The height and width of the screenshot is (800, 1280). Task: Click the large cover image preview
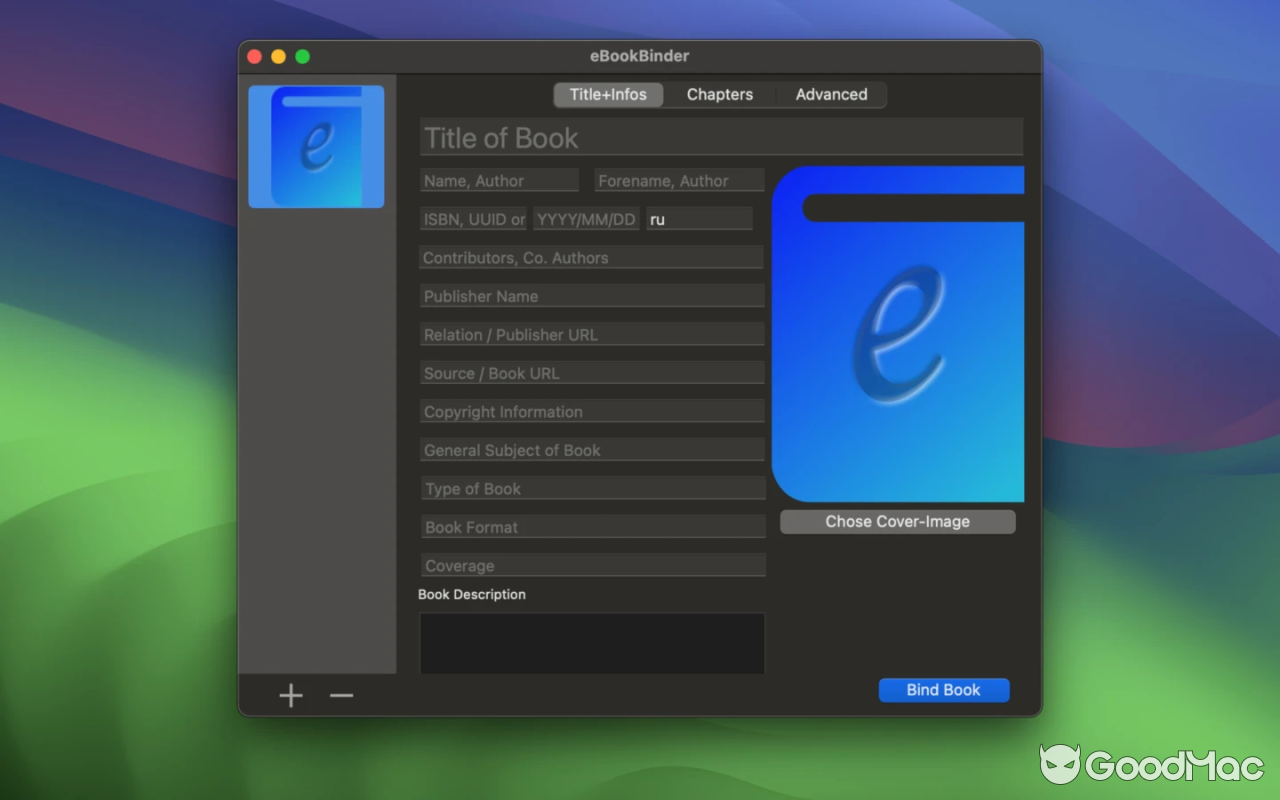[898, 335]
